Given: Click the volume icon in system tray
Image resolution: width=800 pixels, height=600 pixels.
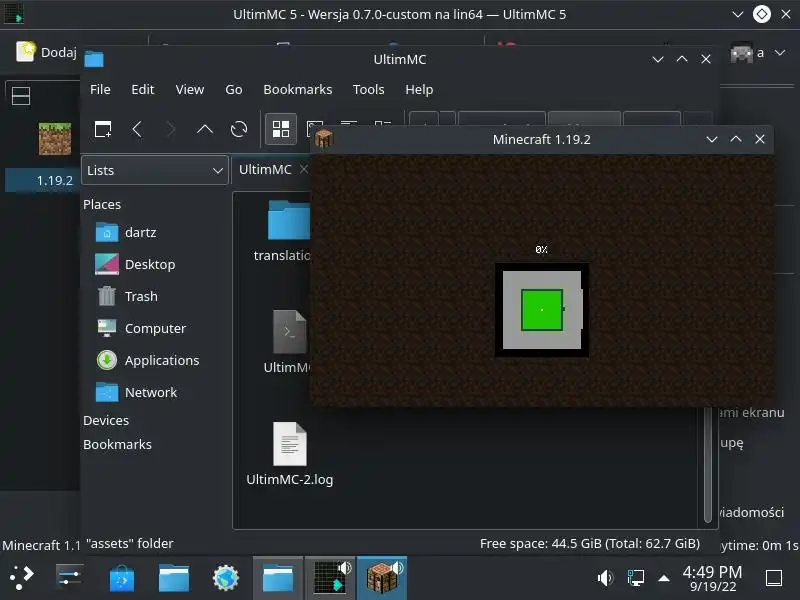Looking at the screenshot, I should (x=605, y=578).
